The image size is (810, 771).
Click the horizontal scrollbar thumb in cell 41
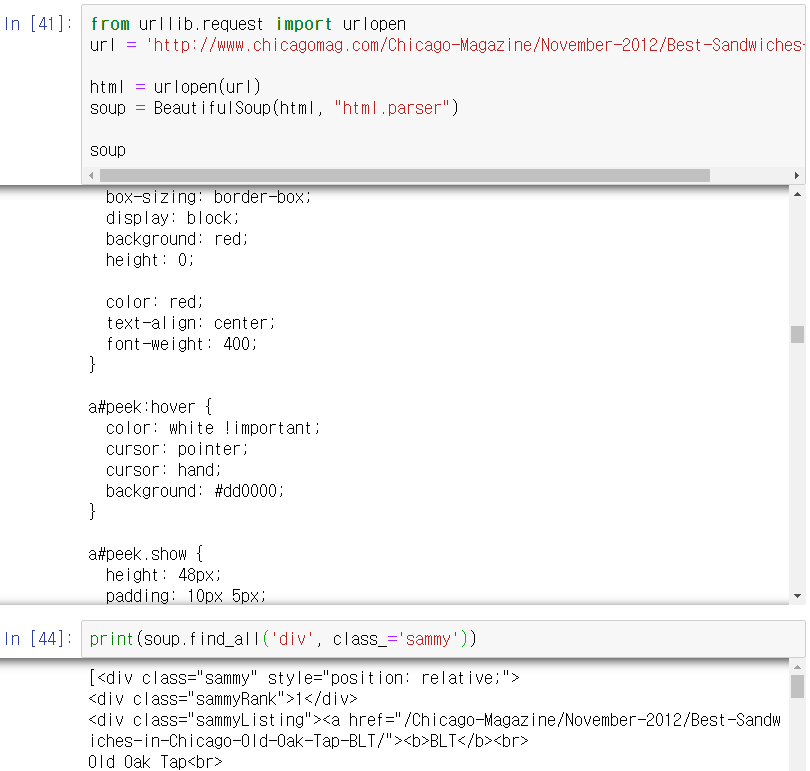405,176
